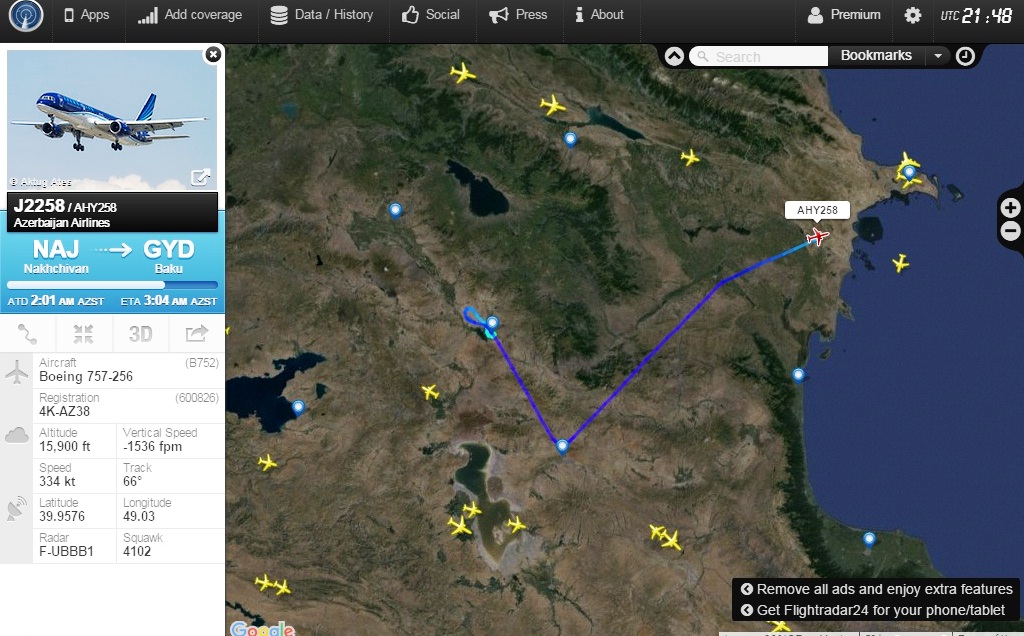Click the share flight icon
This screenshot has height=636, width=1024.
197,334
